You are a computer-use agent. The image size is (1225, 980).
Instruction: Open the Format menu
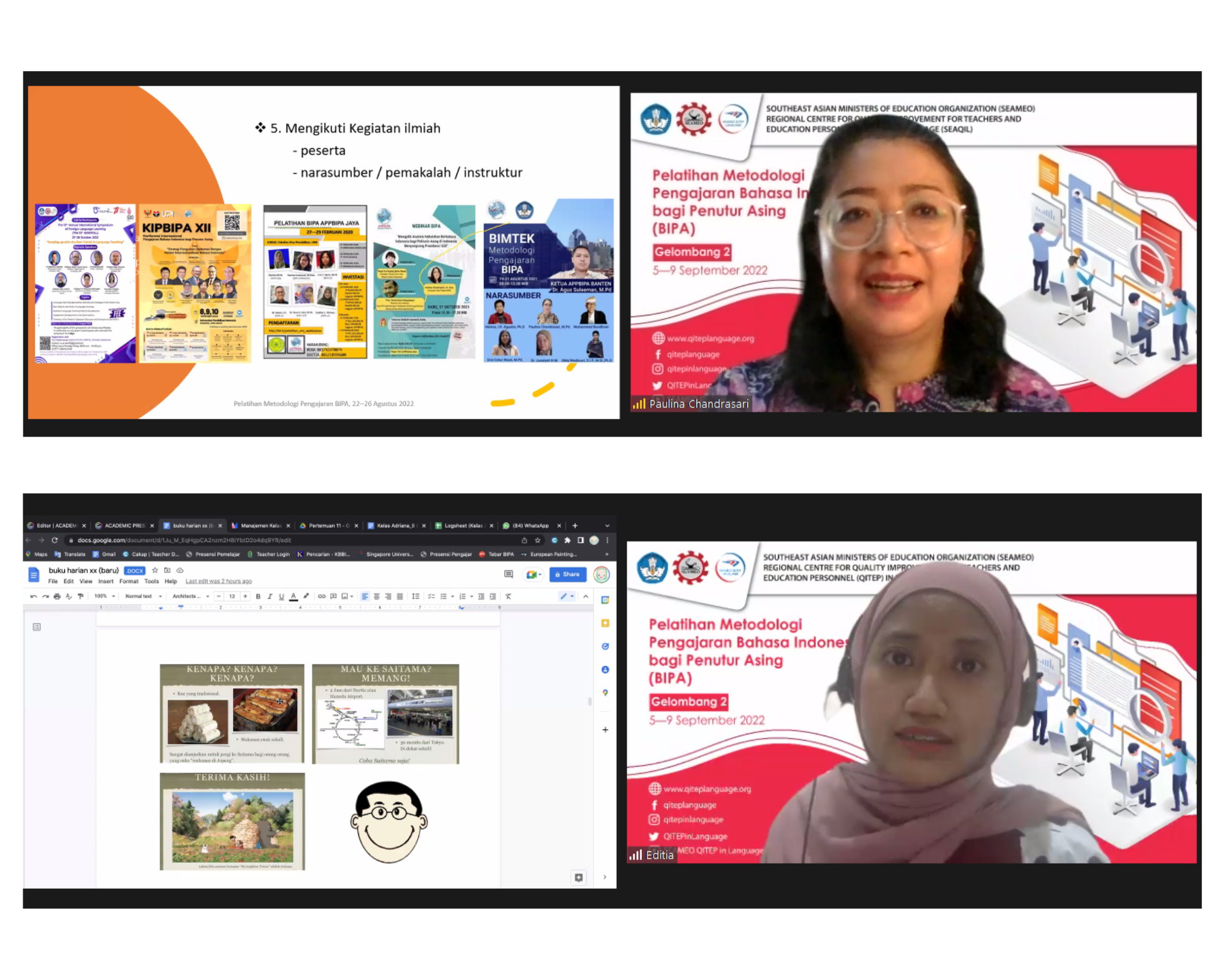pyautogui.click(x=129, y=581)
